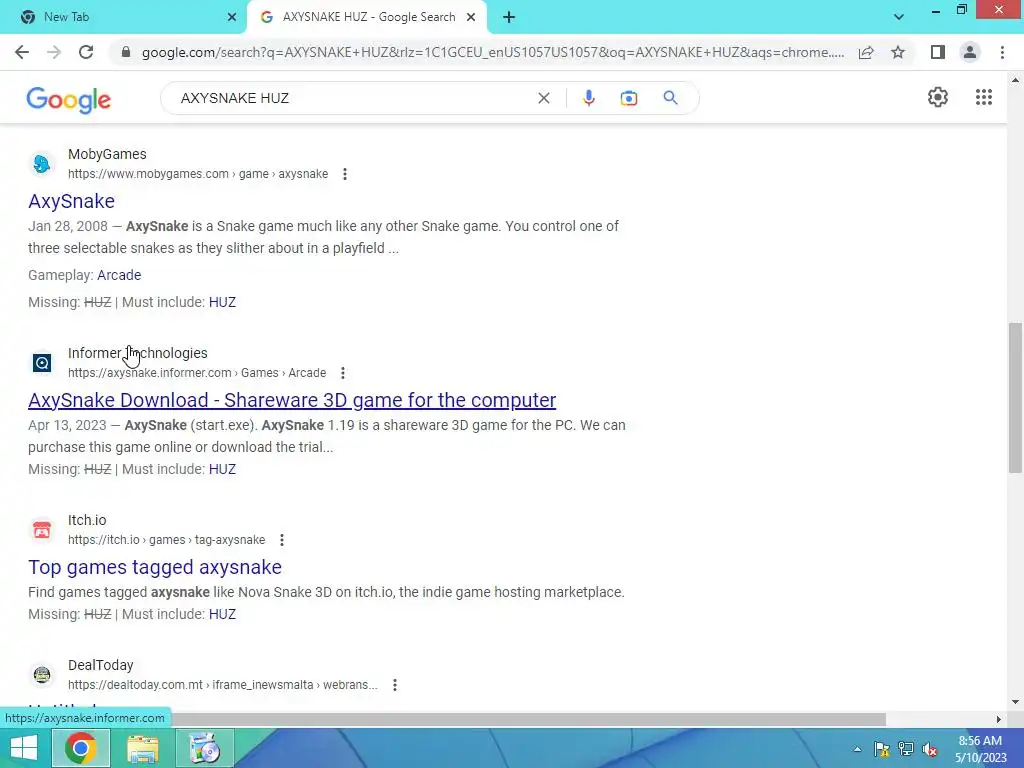Show hidden system tray icons

point(857,749)
